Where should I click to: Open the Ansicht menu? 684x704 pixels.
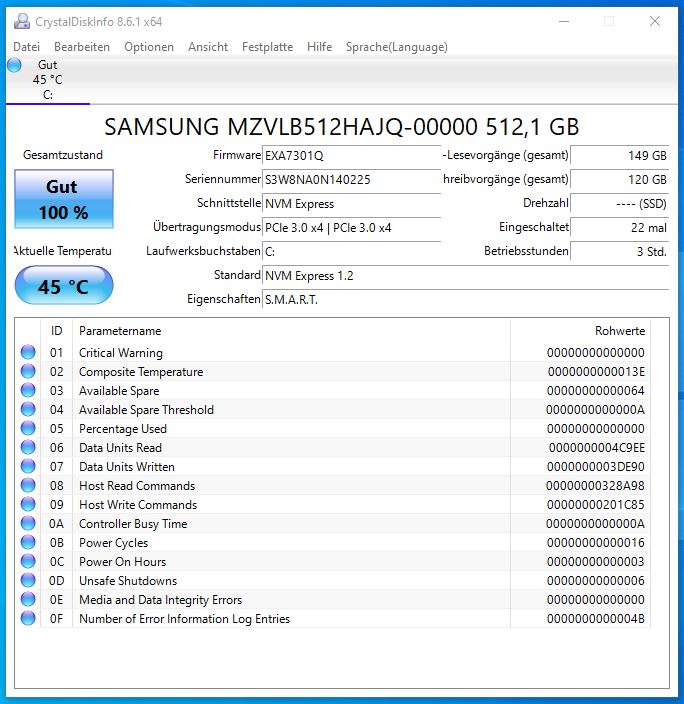tap(208, 47)
